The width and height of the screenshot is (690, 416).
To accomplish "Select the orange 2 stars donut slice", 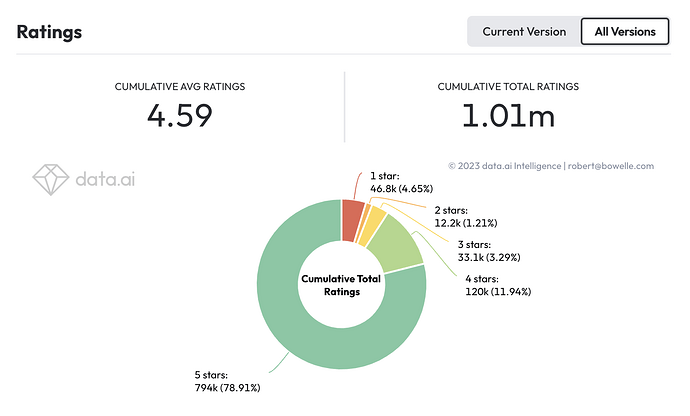I will click(367, 222).
